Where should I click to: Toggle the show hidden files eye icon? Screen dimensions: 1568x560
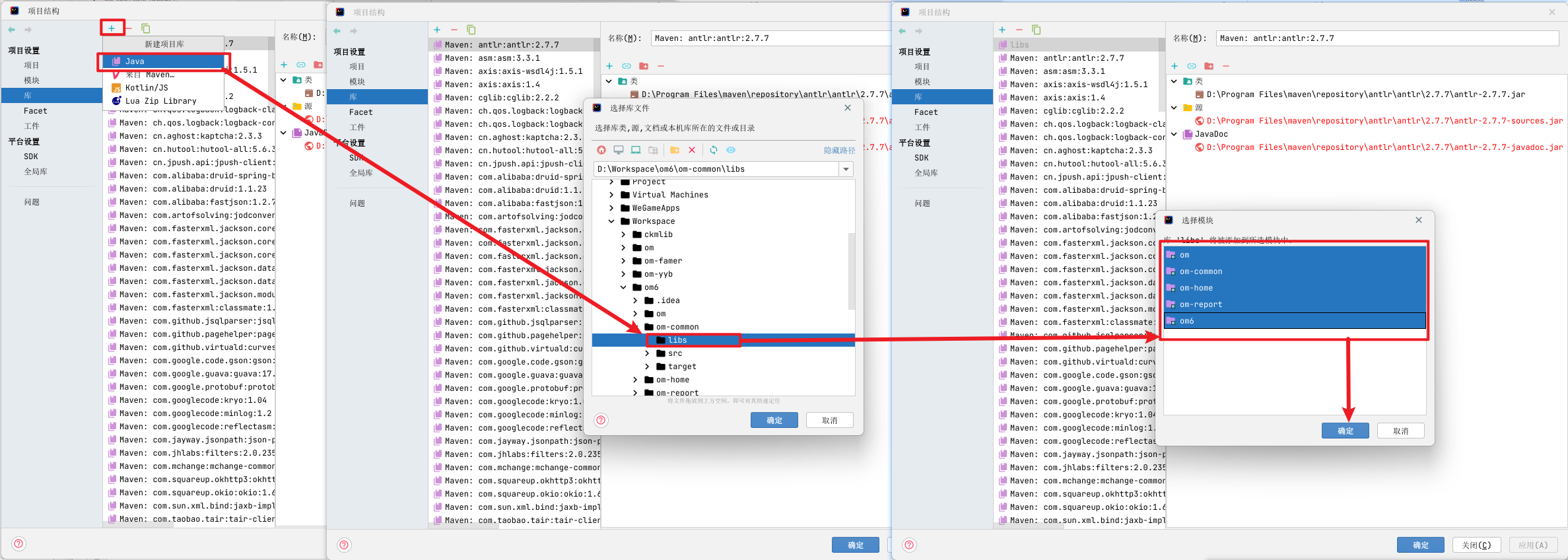[731, 151]
